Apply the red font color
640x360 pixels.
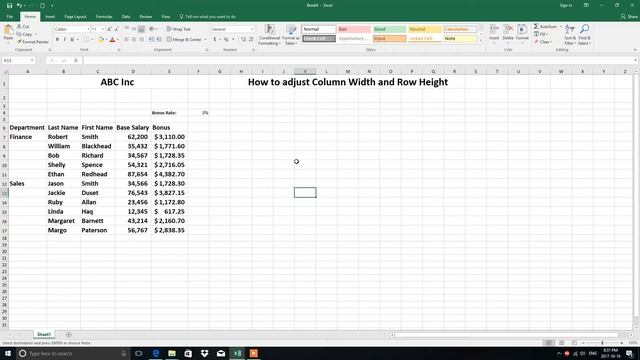pyautogui.click(x=113, y=40)
